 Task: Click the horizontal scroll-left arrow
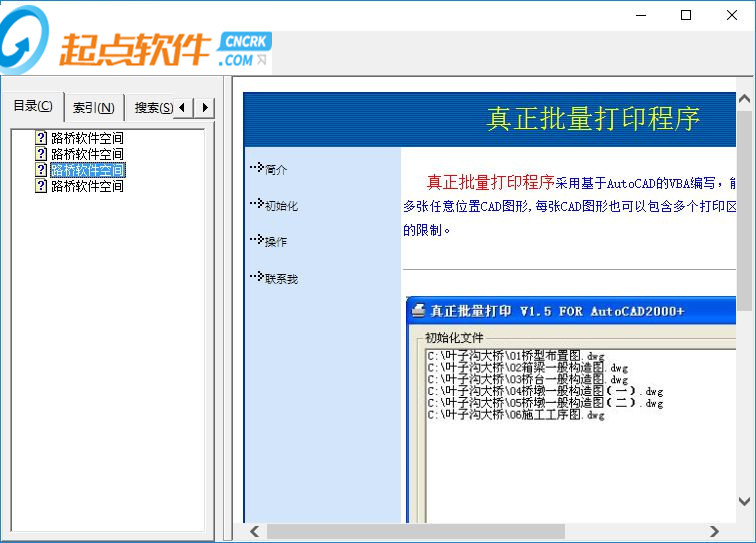pyautogui.click(x=255, y=531)
